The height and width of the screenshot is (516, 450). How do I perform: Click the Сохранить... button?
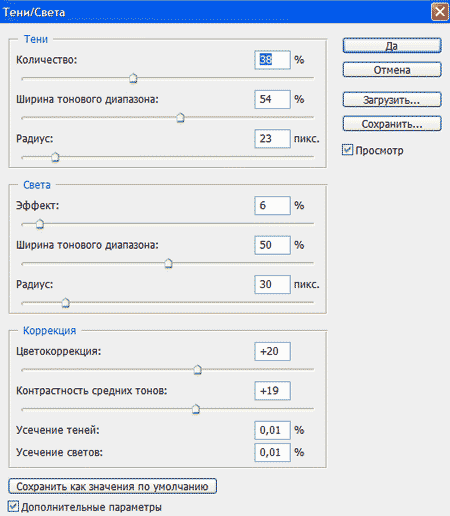(392, 124)
